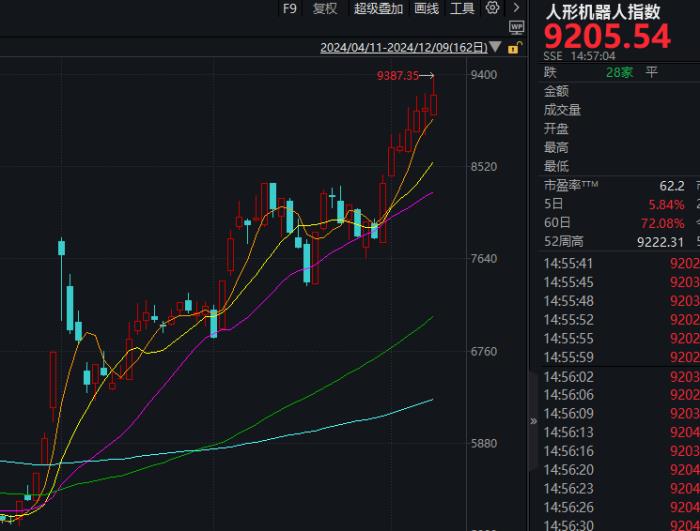Click the 8520 price axis label
This screenshot has width=700, height=531.
tap(484, 167)
